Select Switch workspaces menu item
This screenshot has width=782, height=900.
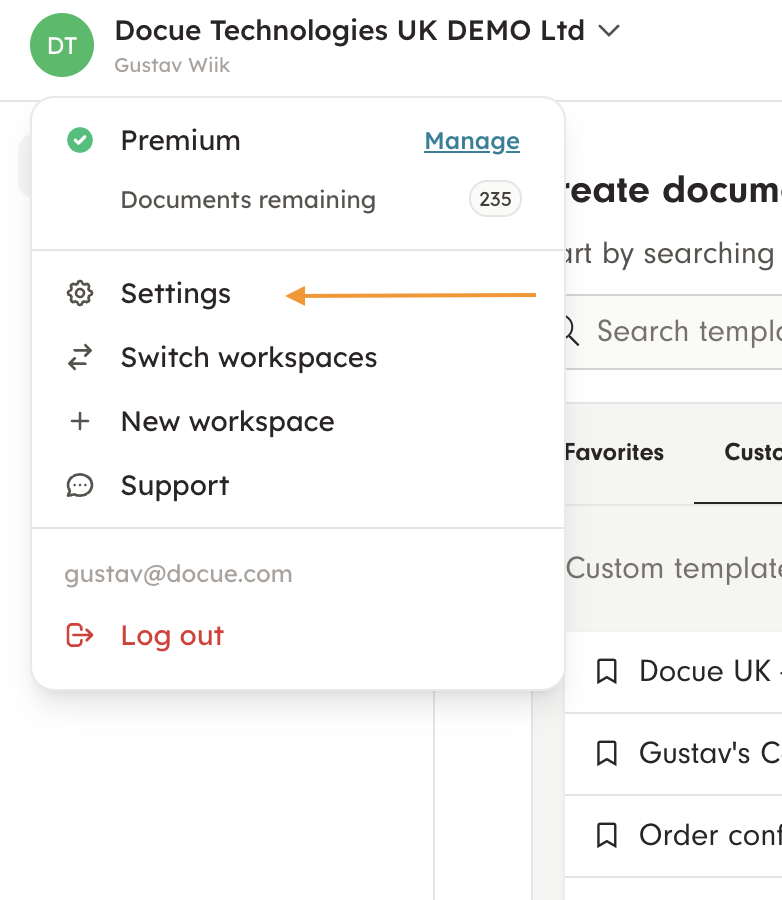pyautogui.click(x=249, y=358)
